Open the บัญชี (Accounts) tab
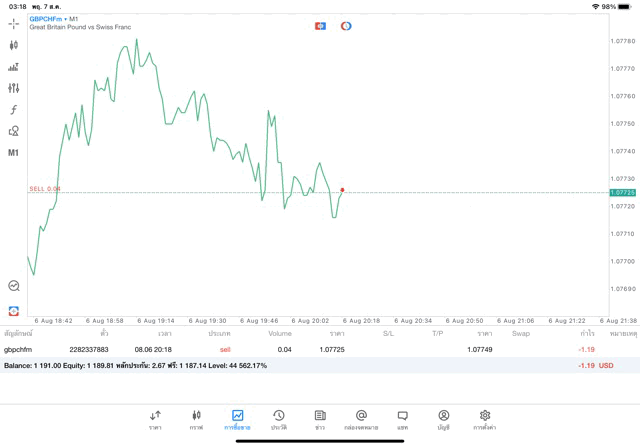Screen dimensions: 640x447 point(443,418)
